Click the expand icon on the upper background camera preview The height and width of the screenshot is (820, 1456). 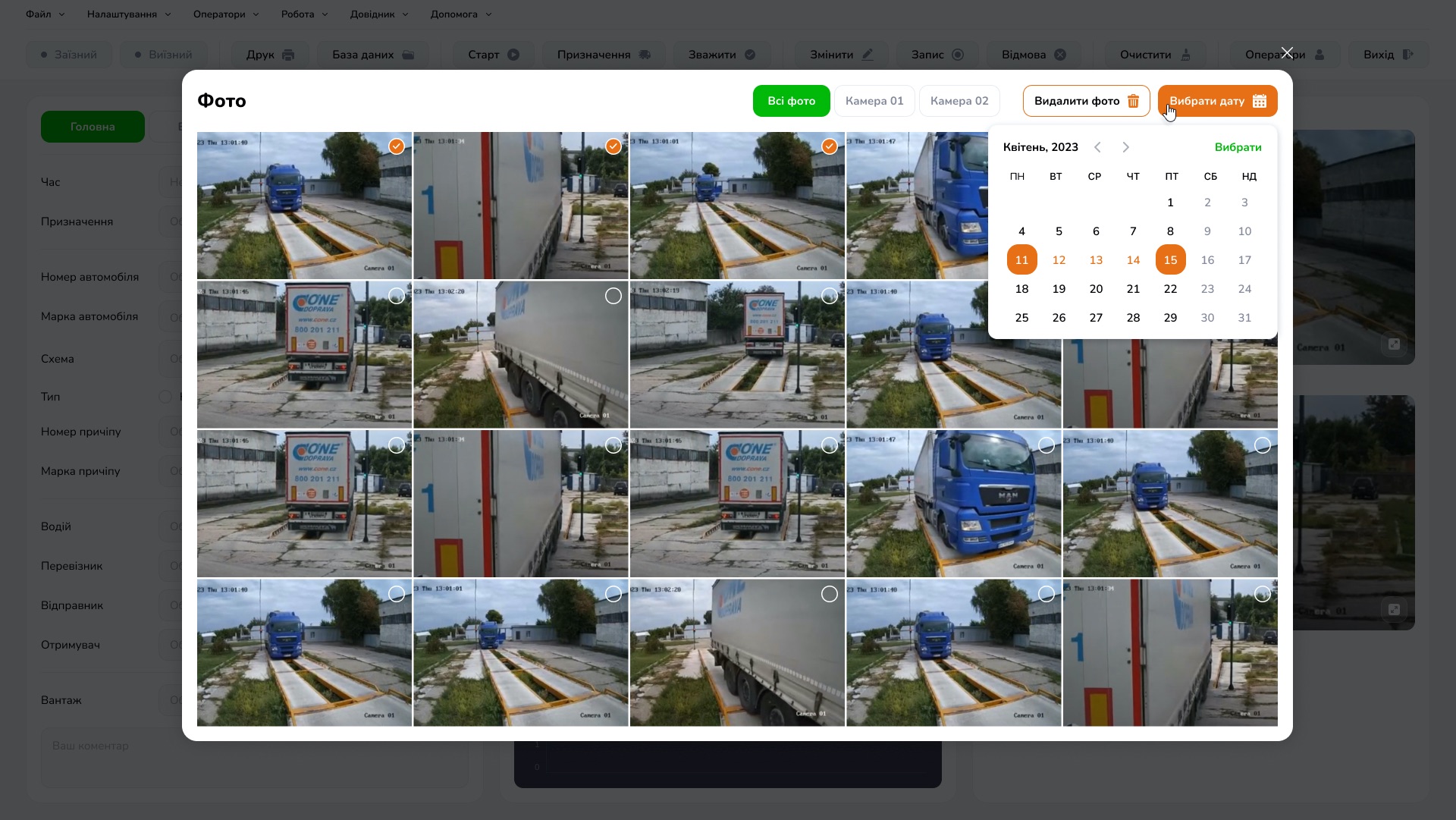coord(1394,344)
